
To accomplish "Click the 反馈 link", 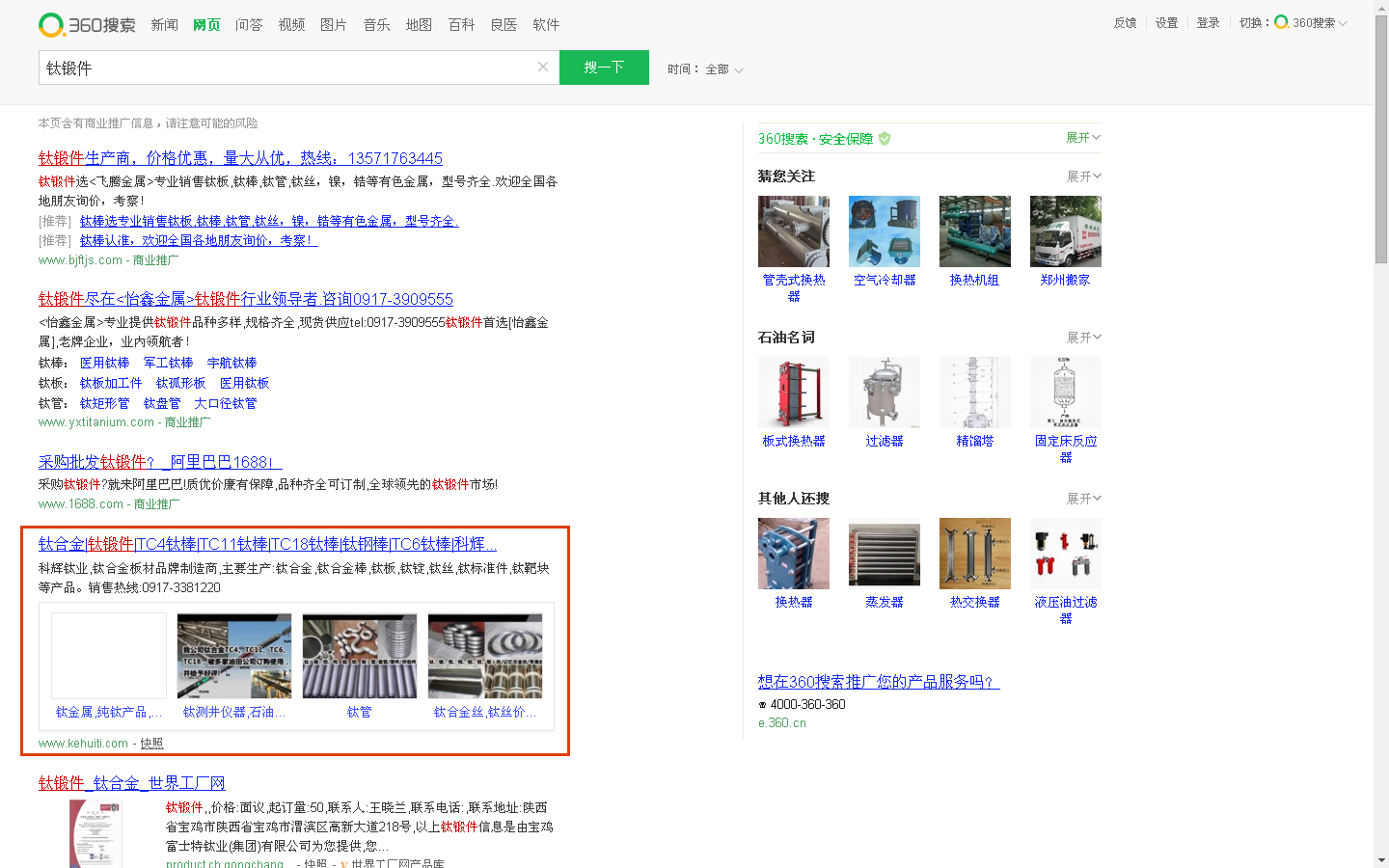I will (1125, 22).
